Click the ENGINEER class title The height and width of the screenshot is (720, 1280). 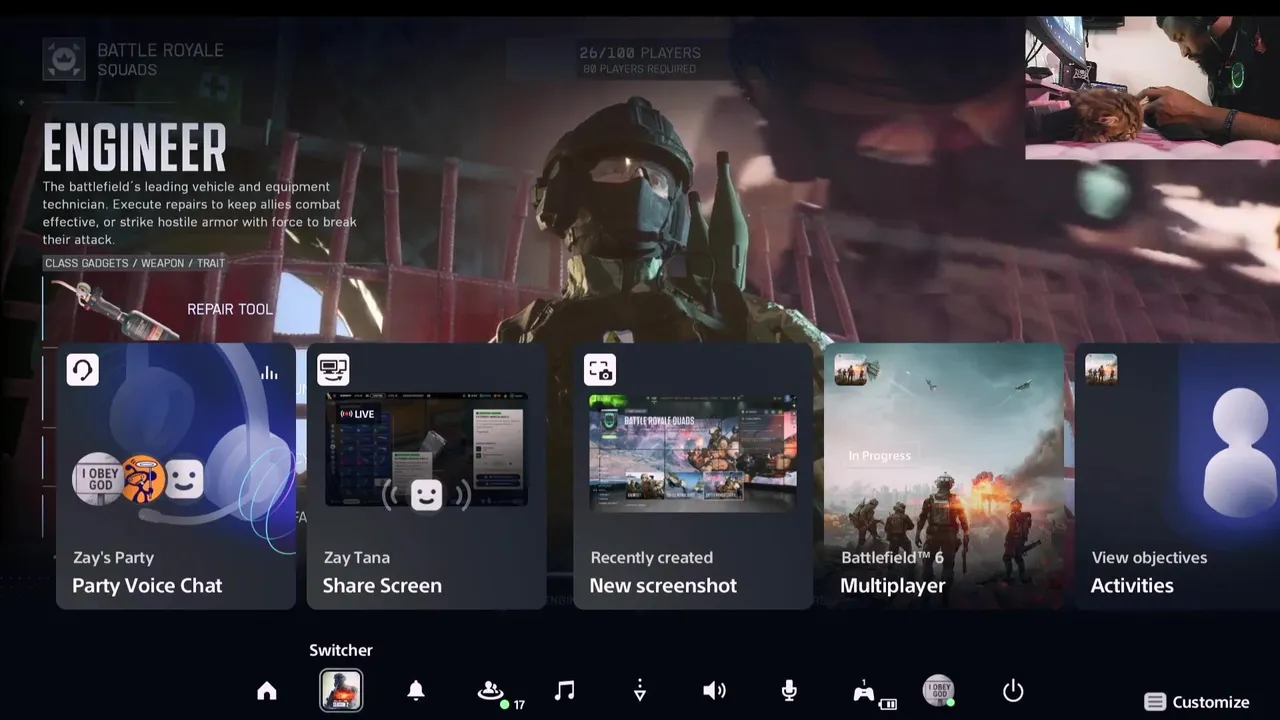coord(135,149)
